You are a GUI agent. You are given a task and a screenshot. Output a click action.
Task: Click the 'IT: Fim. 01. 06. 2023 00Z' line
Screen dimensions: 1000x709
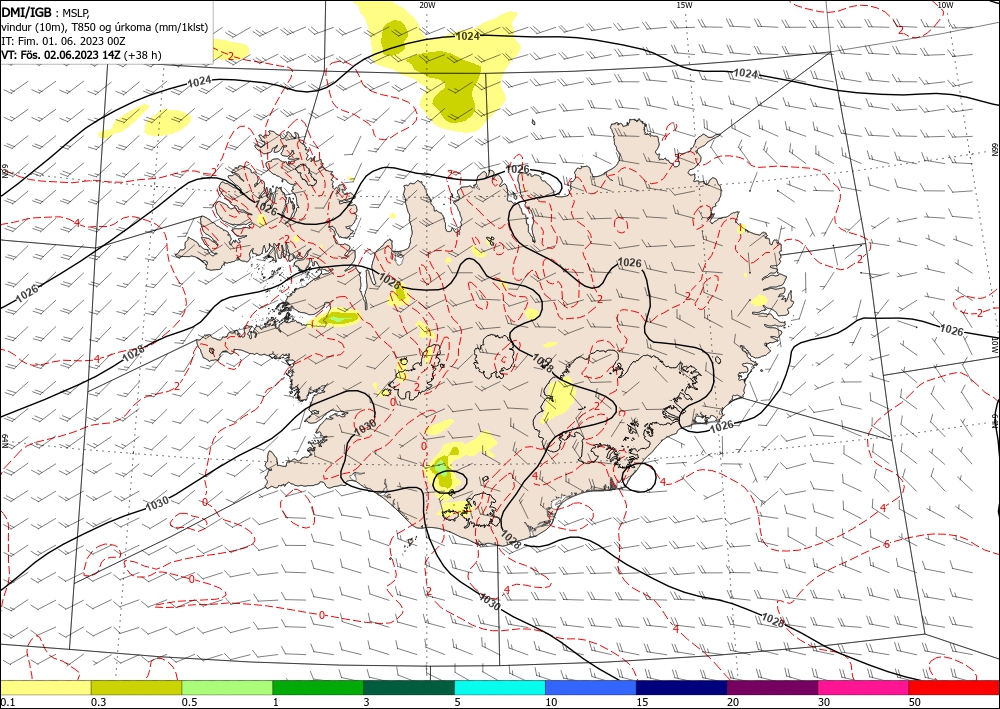click(x=63, y=41)
